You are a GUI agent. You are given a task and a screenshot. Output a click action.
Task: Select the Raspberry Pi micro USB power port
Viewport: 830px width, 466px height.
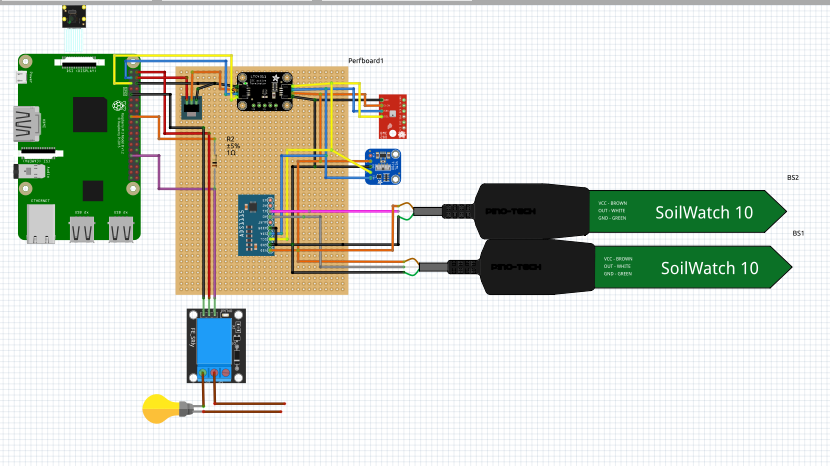click(21, 77)
